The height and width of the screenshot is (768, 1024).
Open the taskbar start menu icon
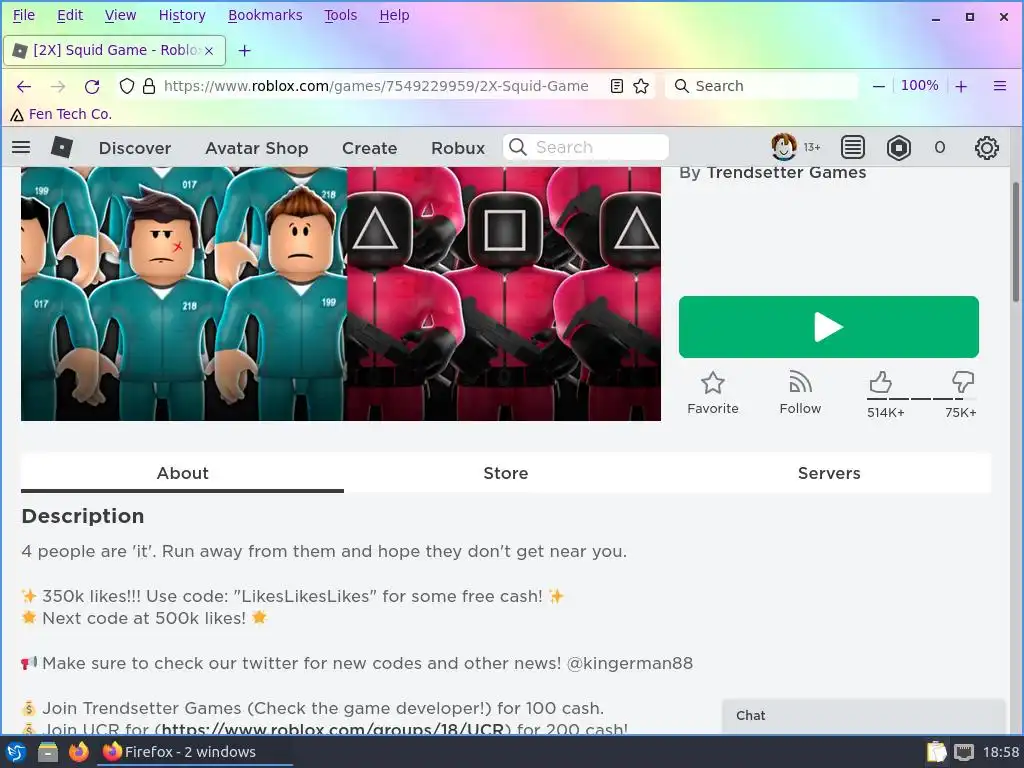(16, 752)
